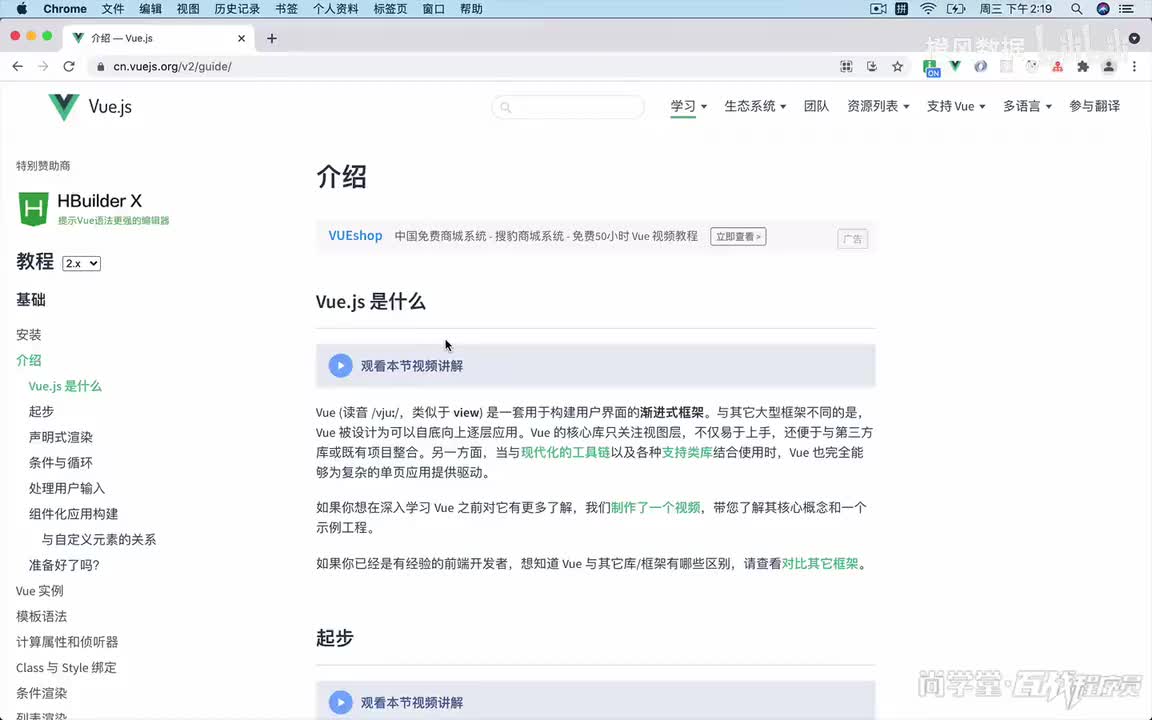Open Chrome three-dot menu
Viewport: 1152px width, 720px height.
point(1134,66)
